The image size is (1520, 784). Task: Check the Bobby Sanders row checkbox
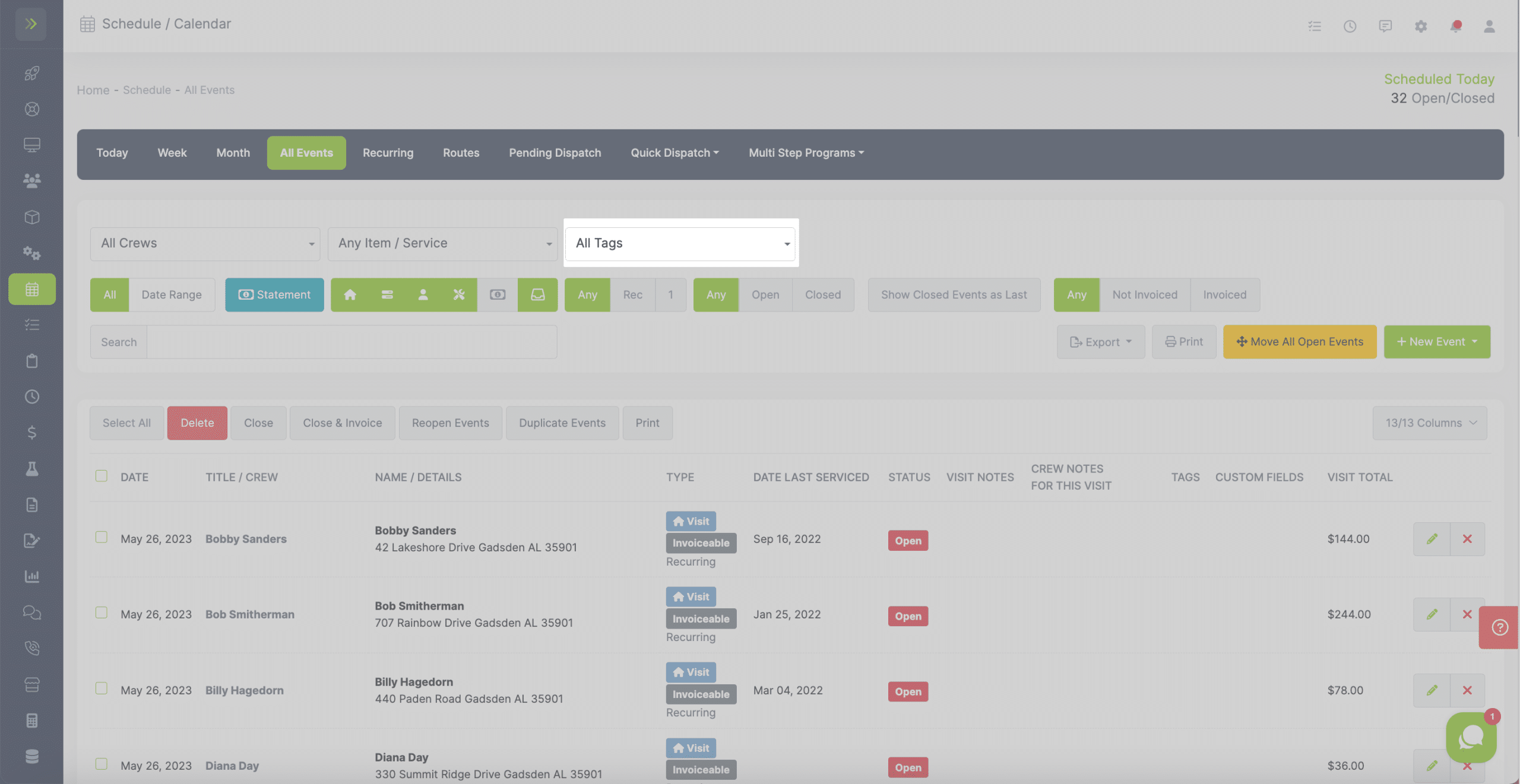tap(102, 537)
